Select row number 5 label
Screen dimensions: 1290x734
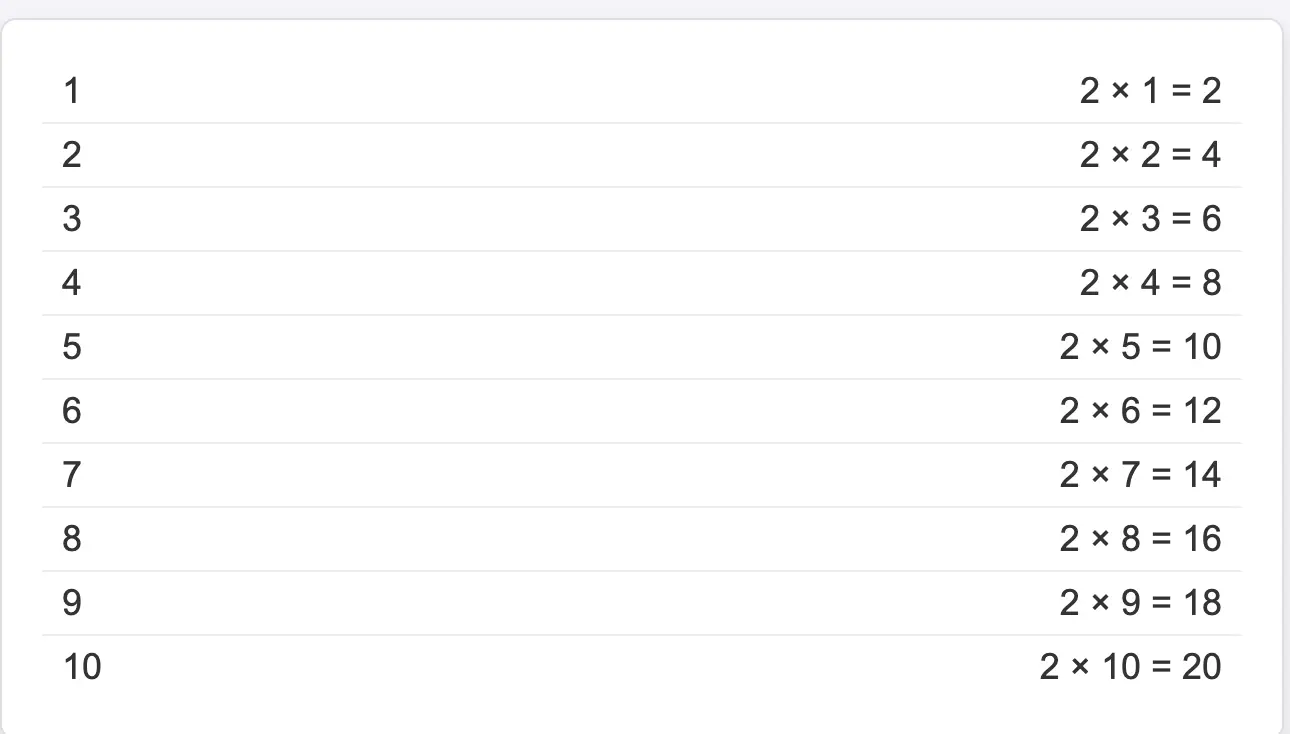point(71,347)
